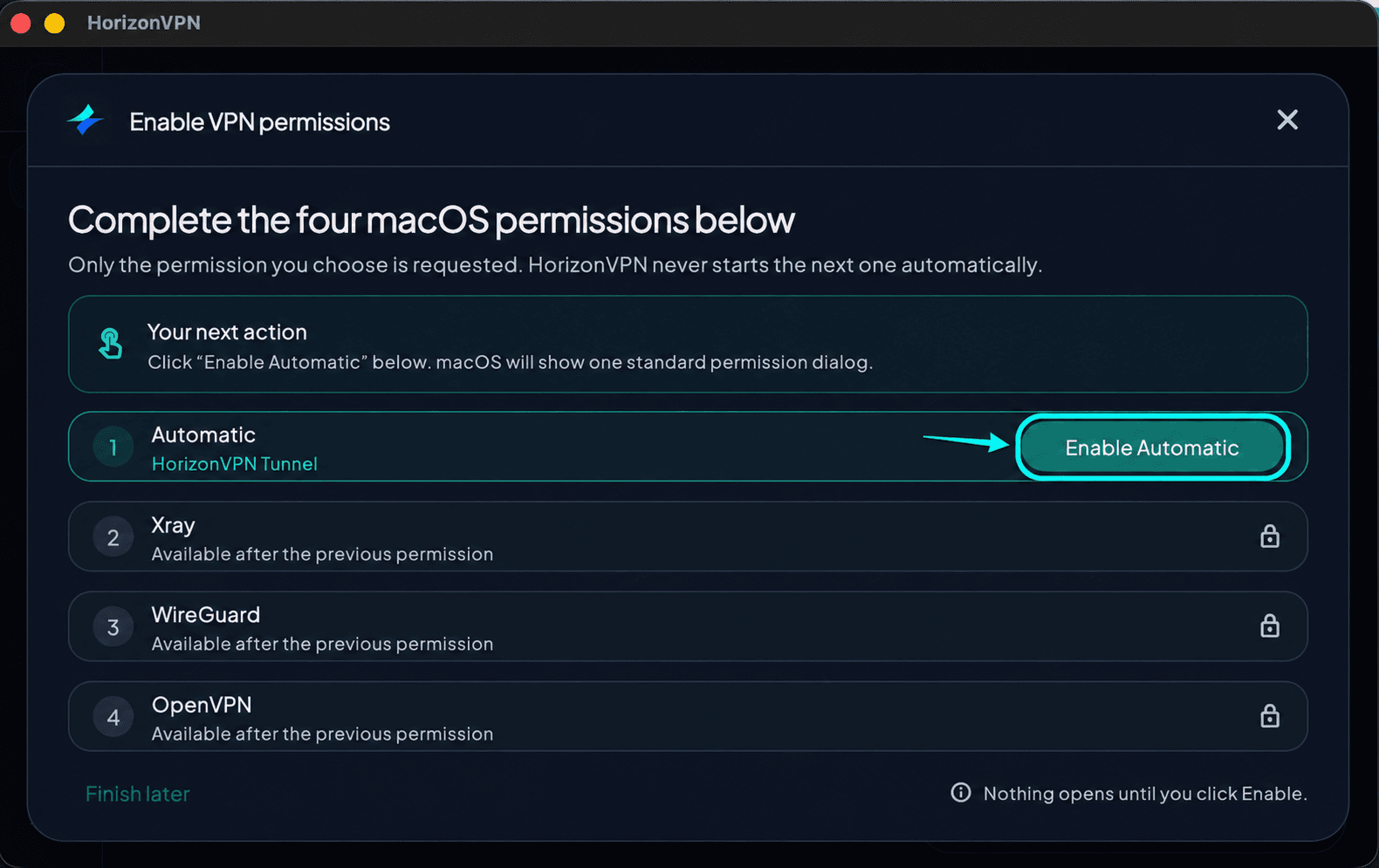Click the "Automatic" permission name

[x=203, y=434]
